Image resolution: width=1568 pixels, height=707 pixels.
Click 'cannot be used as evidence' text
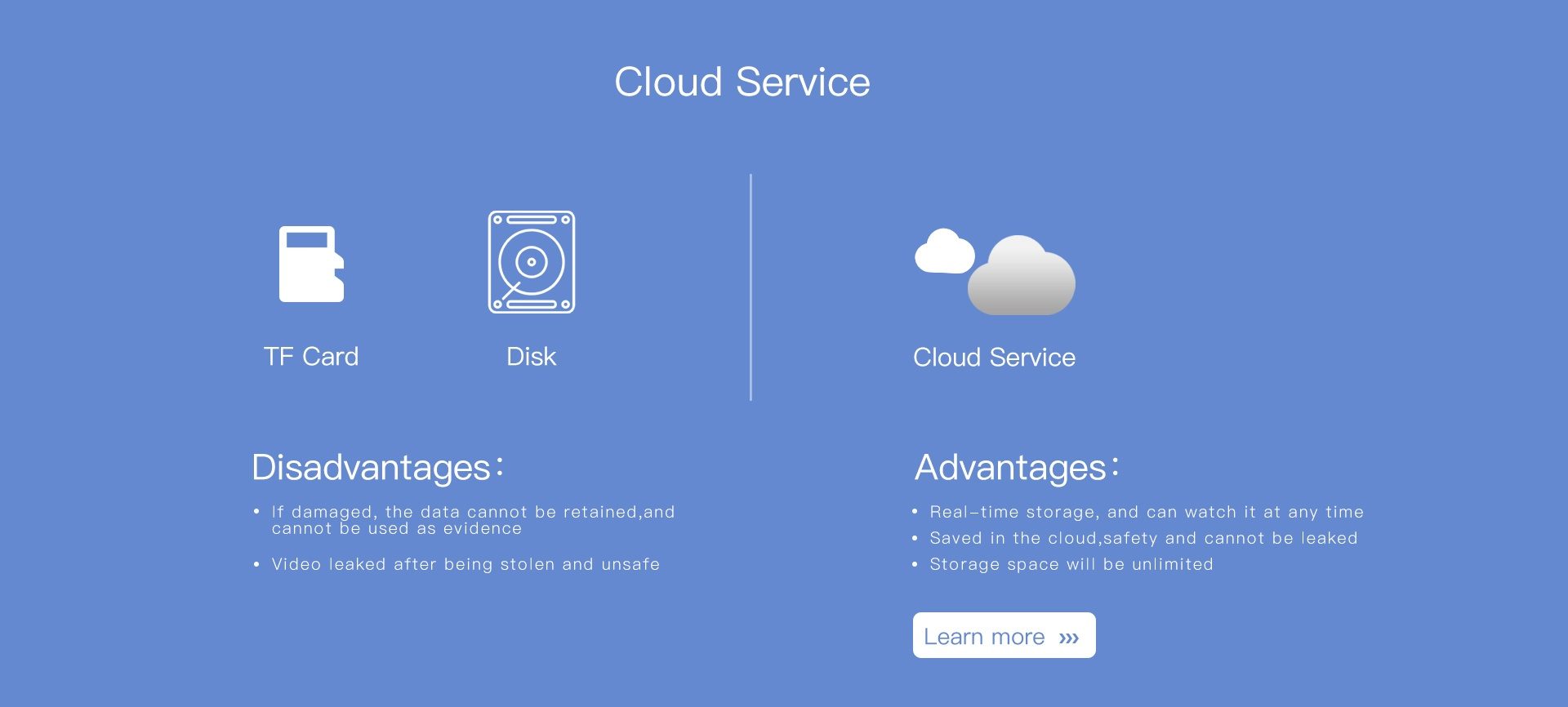[397, 529]
